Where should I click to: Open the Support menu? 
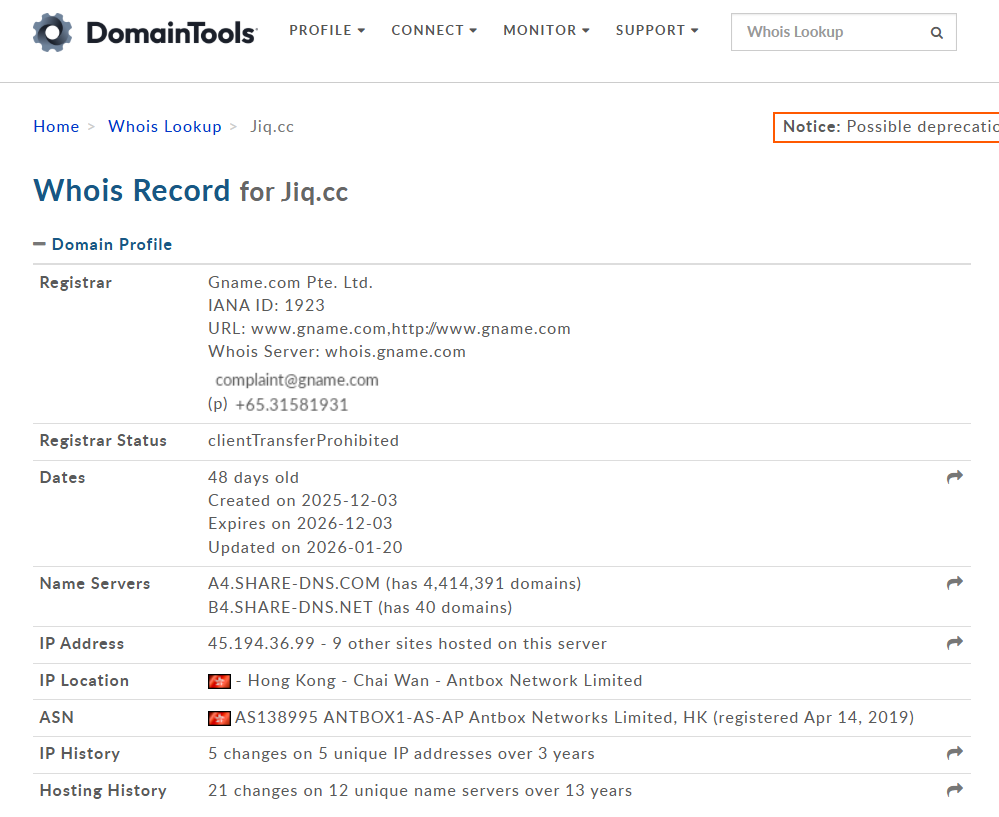tap(657, 31)
